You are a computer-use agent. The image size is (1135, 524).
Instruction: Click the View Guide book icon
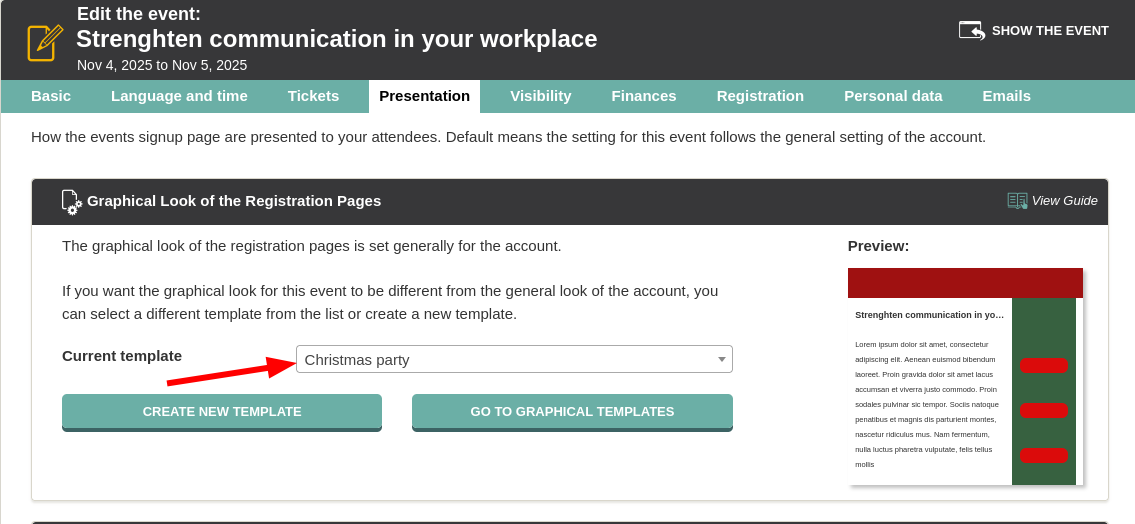tap(1017, 201)
